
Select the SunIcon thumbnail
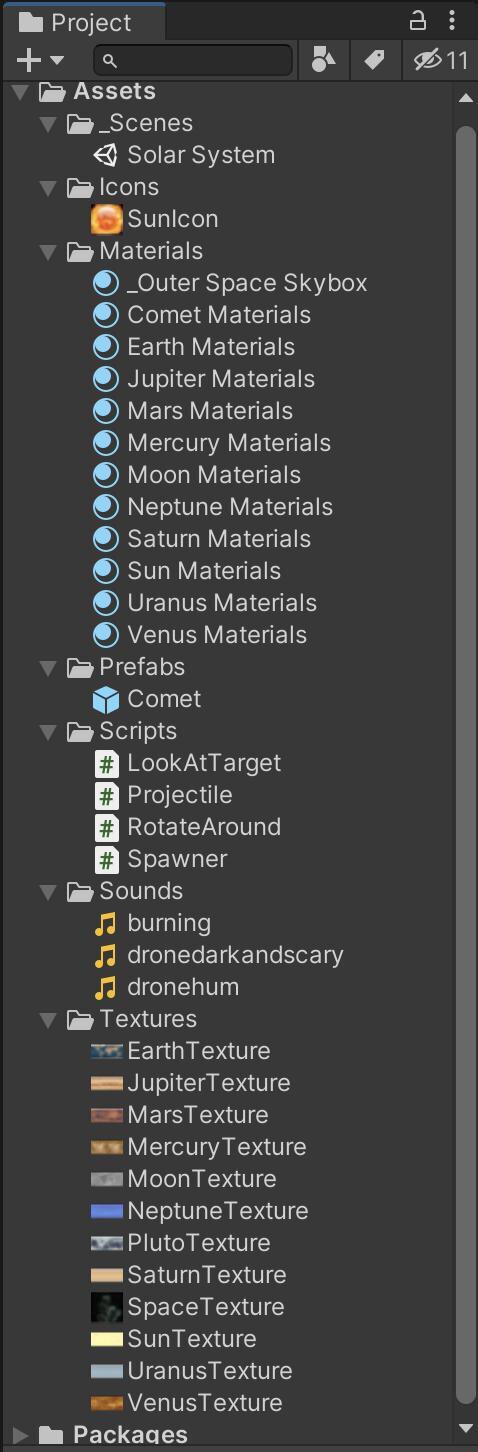click(x=106, y=219)
